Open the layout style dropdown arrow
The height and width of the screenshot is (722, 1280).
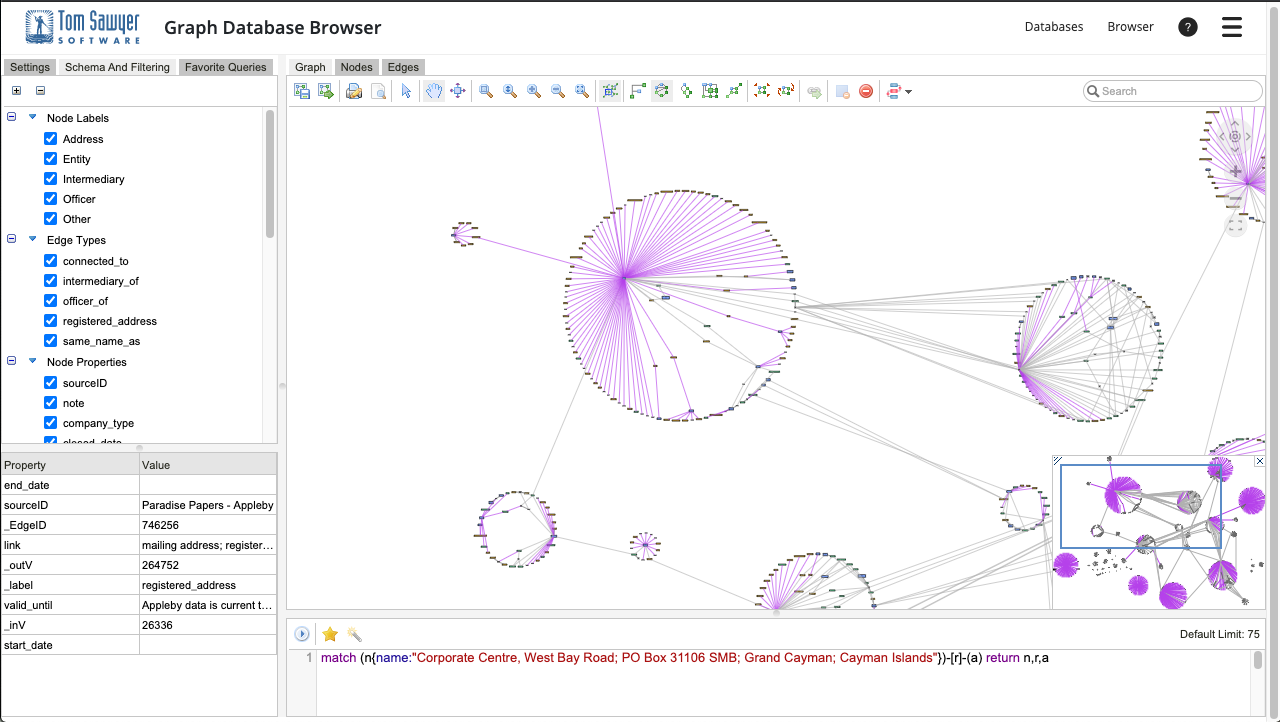pyautogui.click(x=910, y=91)
